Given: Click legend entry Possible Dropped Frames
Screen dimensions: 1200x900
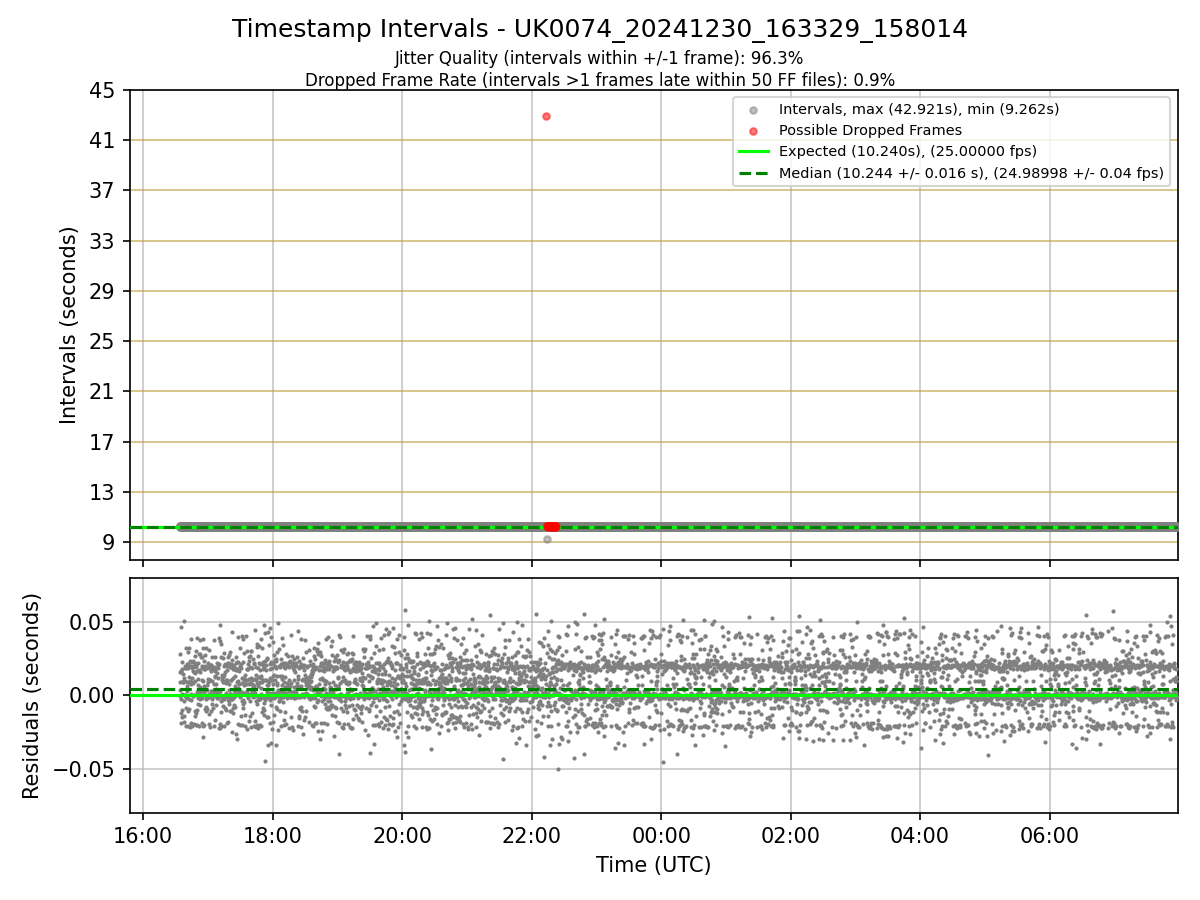Looking at the screenshot, I should pos(870,130).
